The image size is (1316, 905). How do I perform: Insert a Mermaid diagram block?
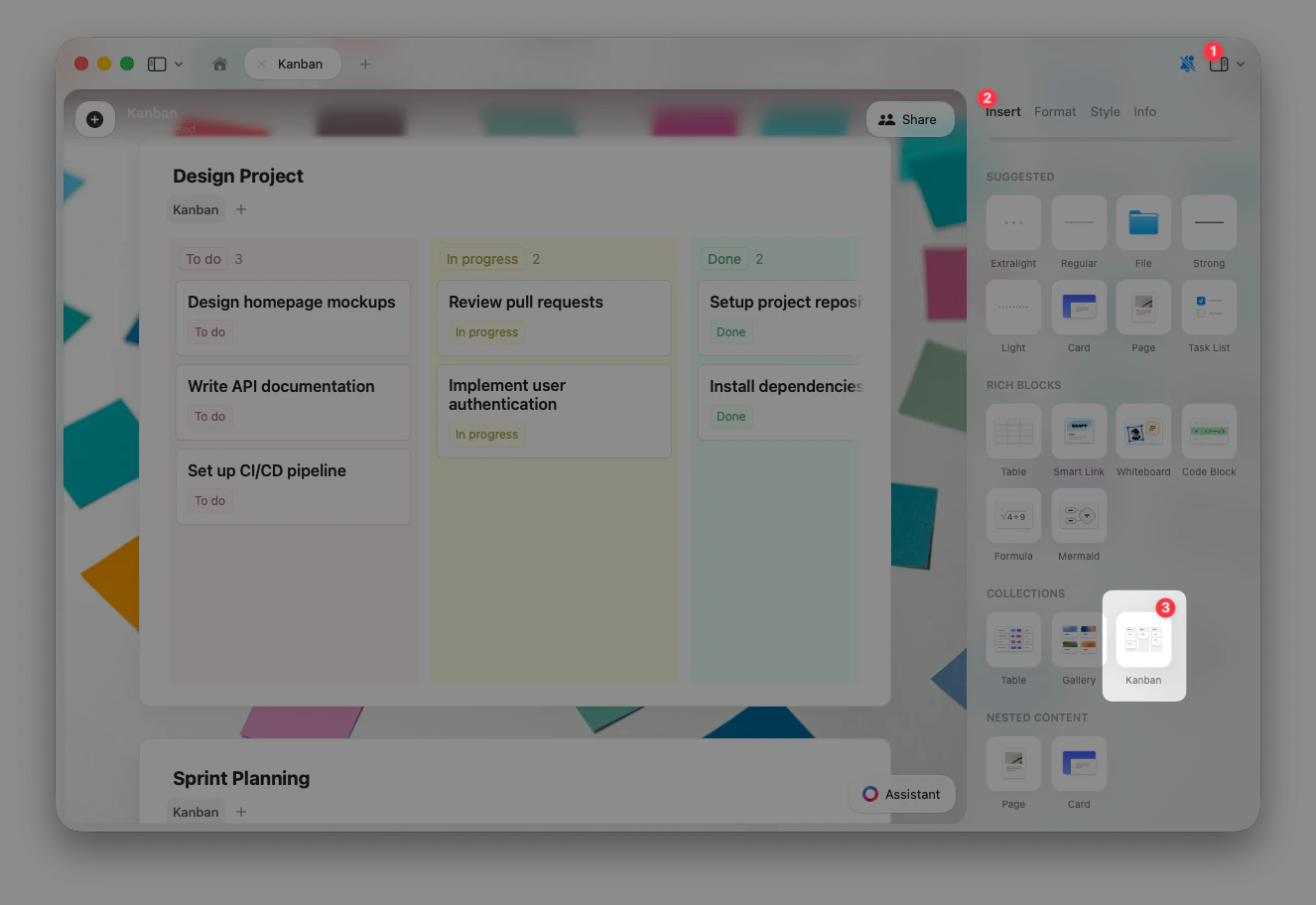coord(1079,516)
